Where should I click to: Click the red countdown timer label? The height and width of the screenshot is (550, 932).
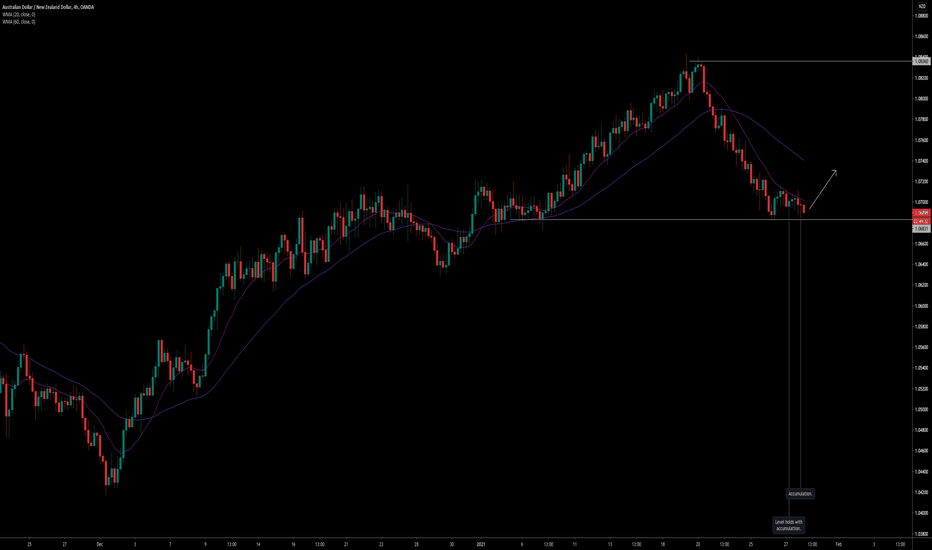tap(921, 221)
